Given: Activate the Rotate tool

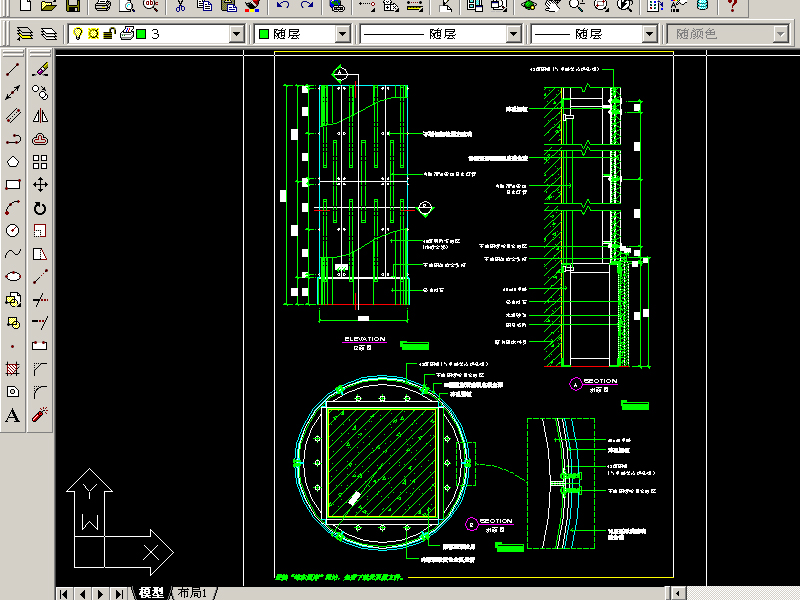Looking at the screenshot, I should click(41, 208).
